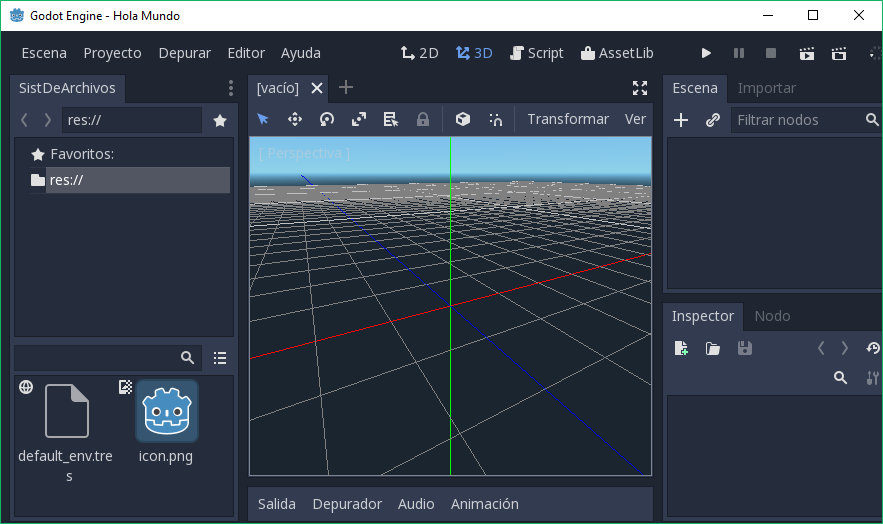Search properties in the Inspector
This screenshot has height=524, width=883.
pyautogui.click(x=840, y=378)
